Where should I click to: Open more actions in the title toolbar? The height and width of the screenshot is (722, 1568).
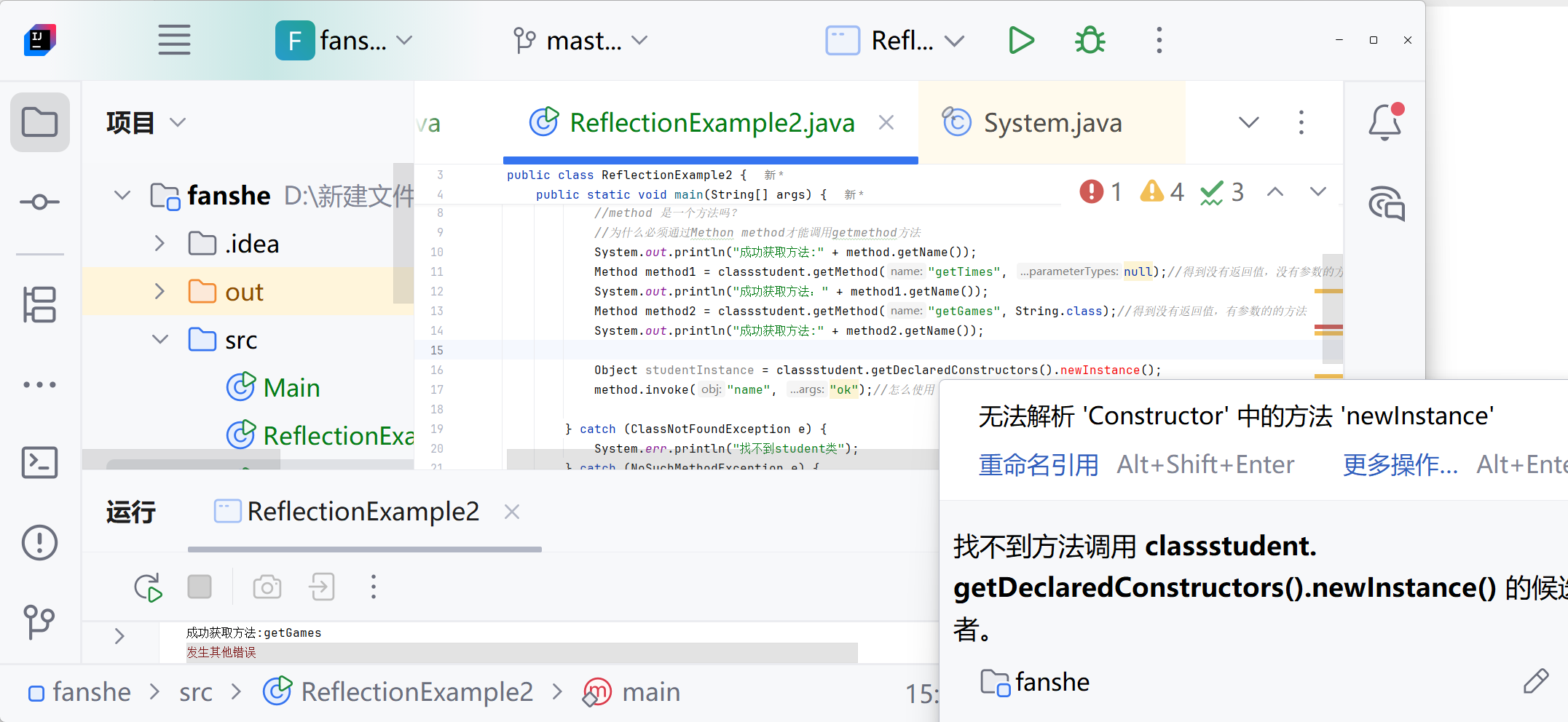tap(1159, 40)
